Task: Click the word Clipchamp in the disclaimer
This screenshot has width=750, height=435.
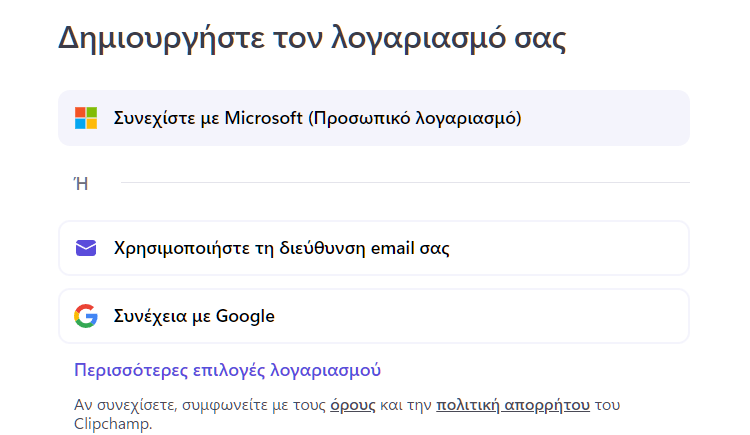Action: pyautogui.click(x=111, y=424)
